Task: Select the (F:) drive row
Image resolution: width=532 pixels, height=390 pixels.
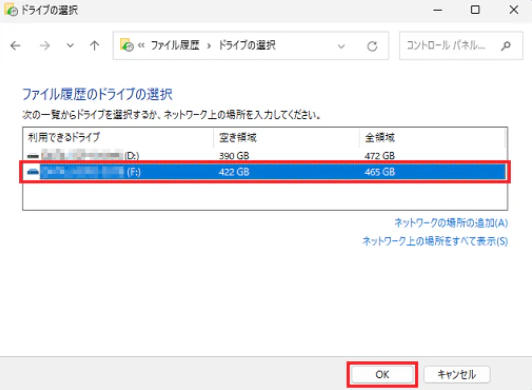Action: 265,172
